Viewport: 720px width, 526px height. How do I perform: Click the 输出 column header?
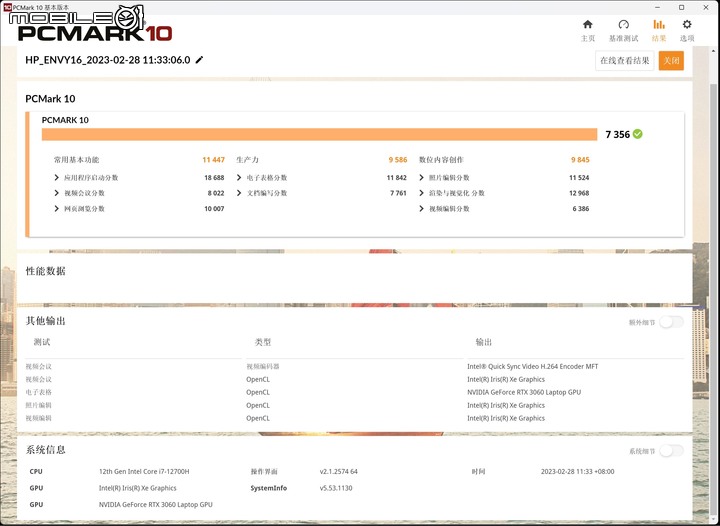pyautogui.click(x=484, y=342)
